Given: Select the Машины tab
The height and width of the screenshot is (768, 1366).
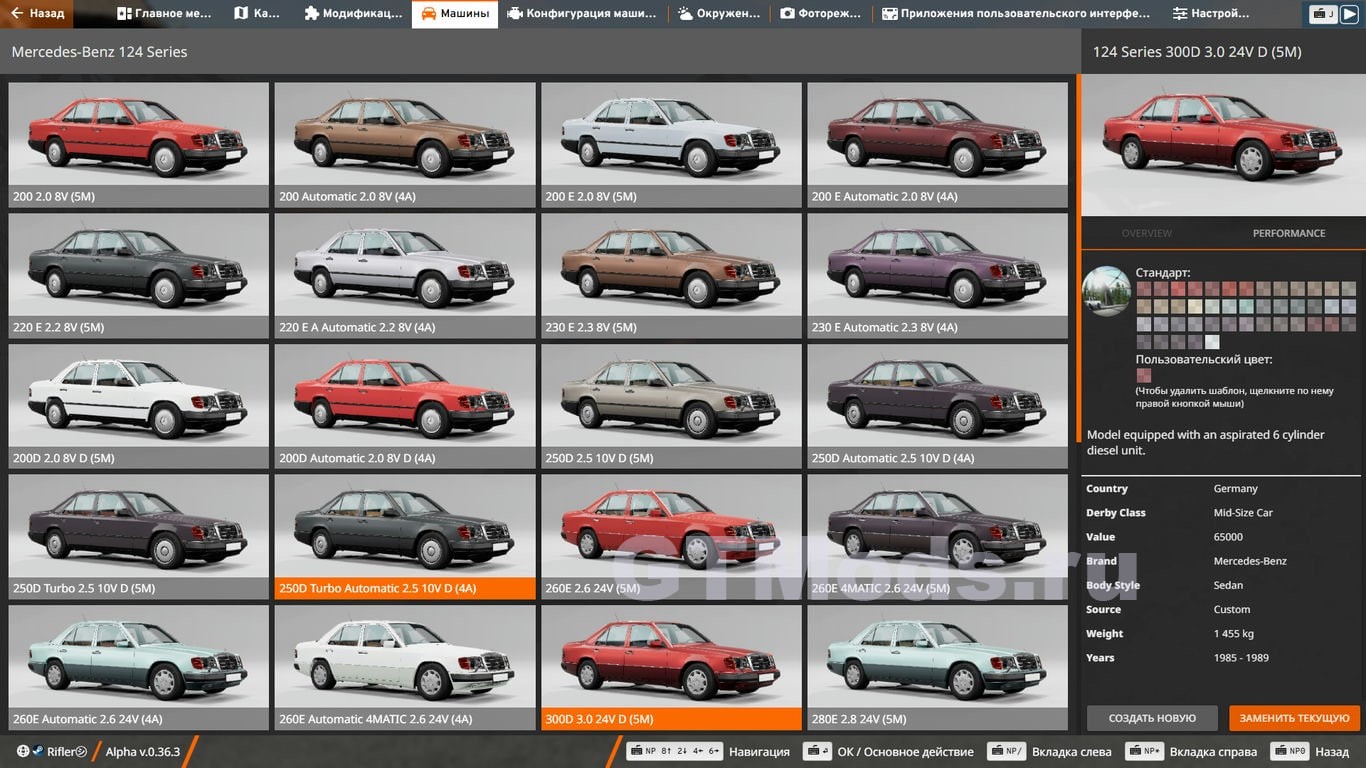Looking at the screenshot, I should [455, 14].
